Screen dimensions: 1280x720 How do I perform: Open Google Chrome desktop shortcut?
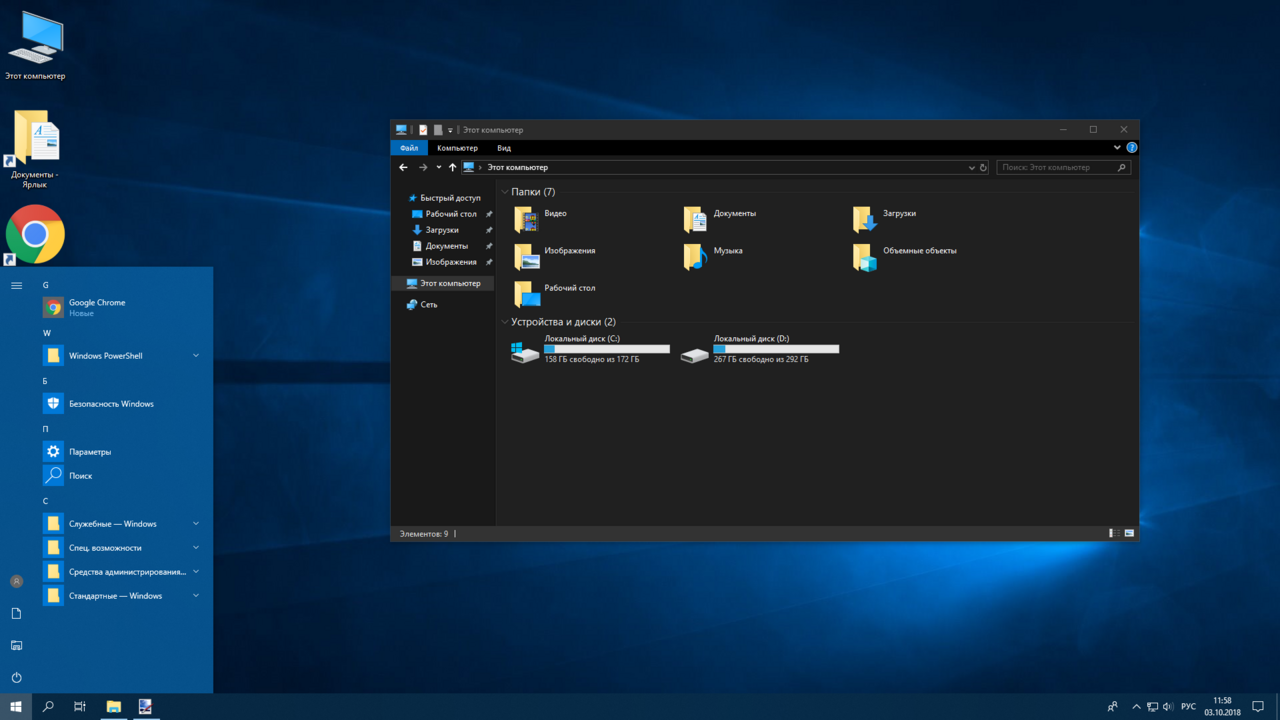35,235
